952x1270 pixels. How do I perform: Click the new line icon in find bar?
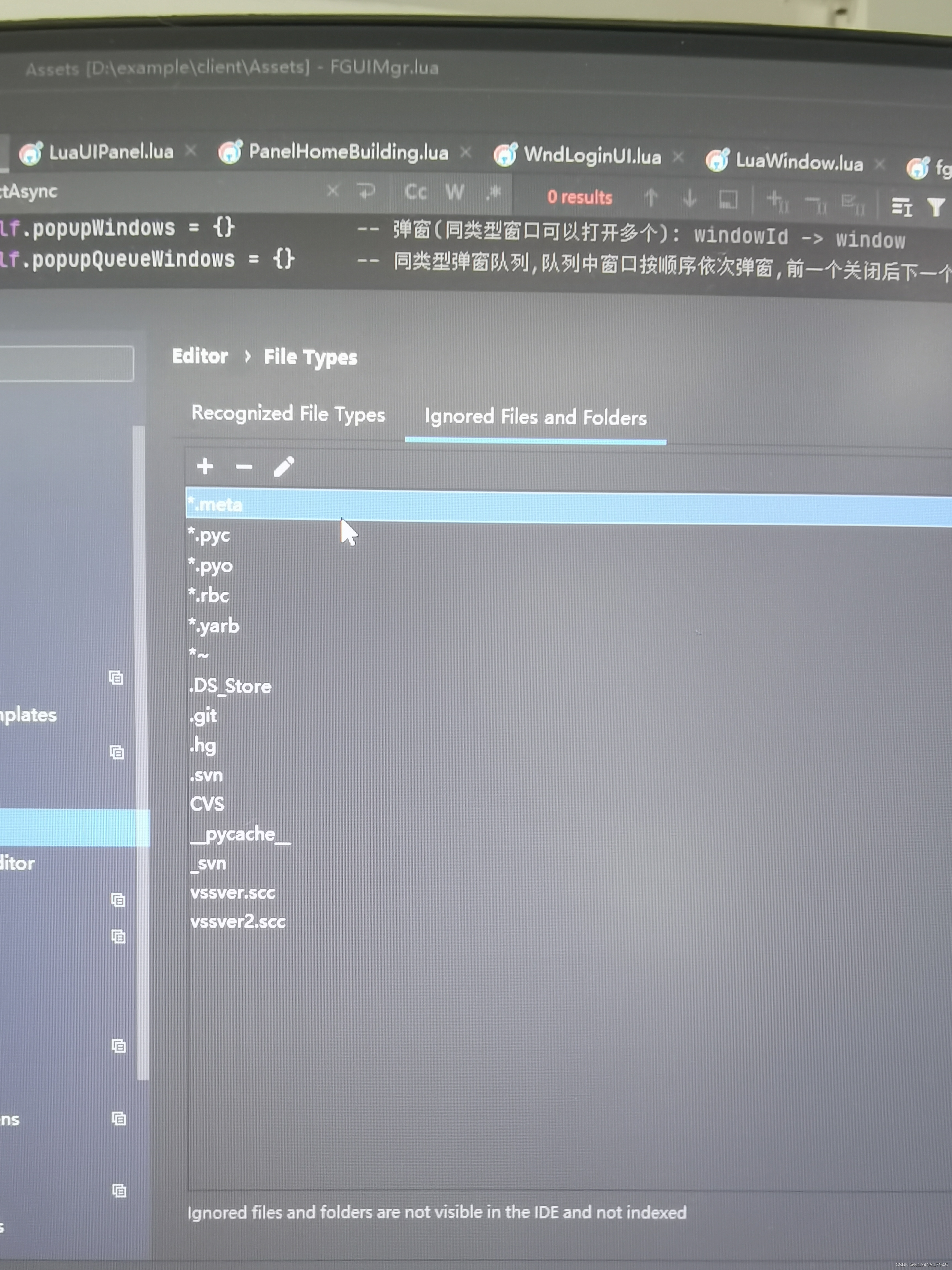tap(366, 191)
